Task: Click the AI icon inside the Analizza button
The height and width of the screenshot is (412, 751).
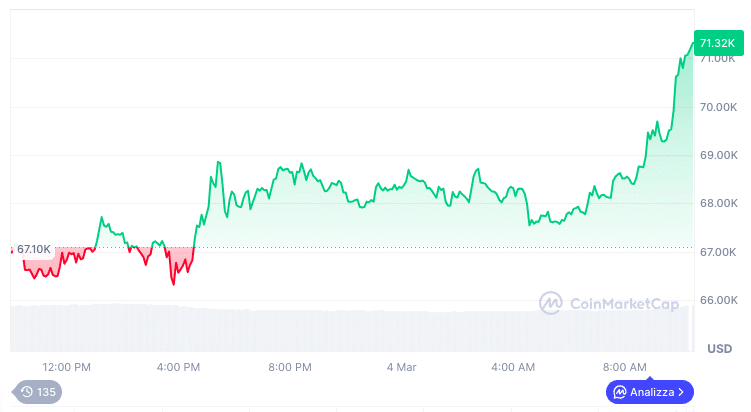Action: tap(620, 392)
